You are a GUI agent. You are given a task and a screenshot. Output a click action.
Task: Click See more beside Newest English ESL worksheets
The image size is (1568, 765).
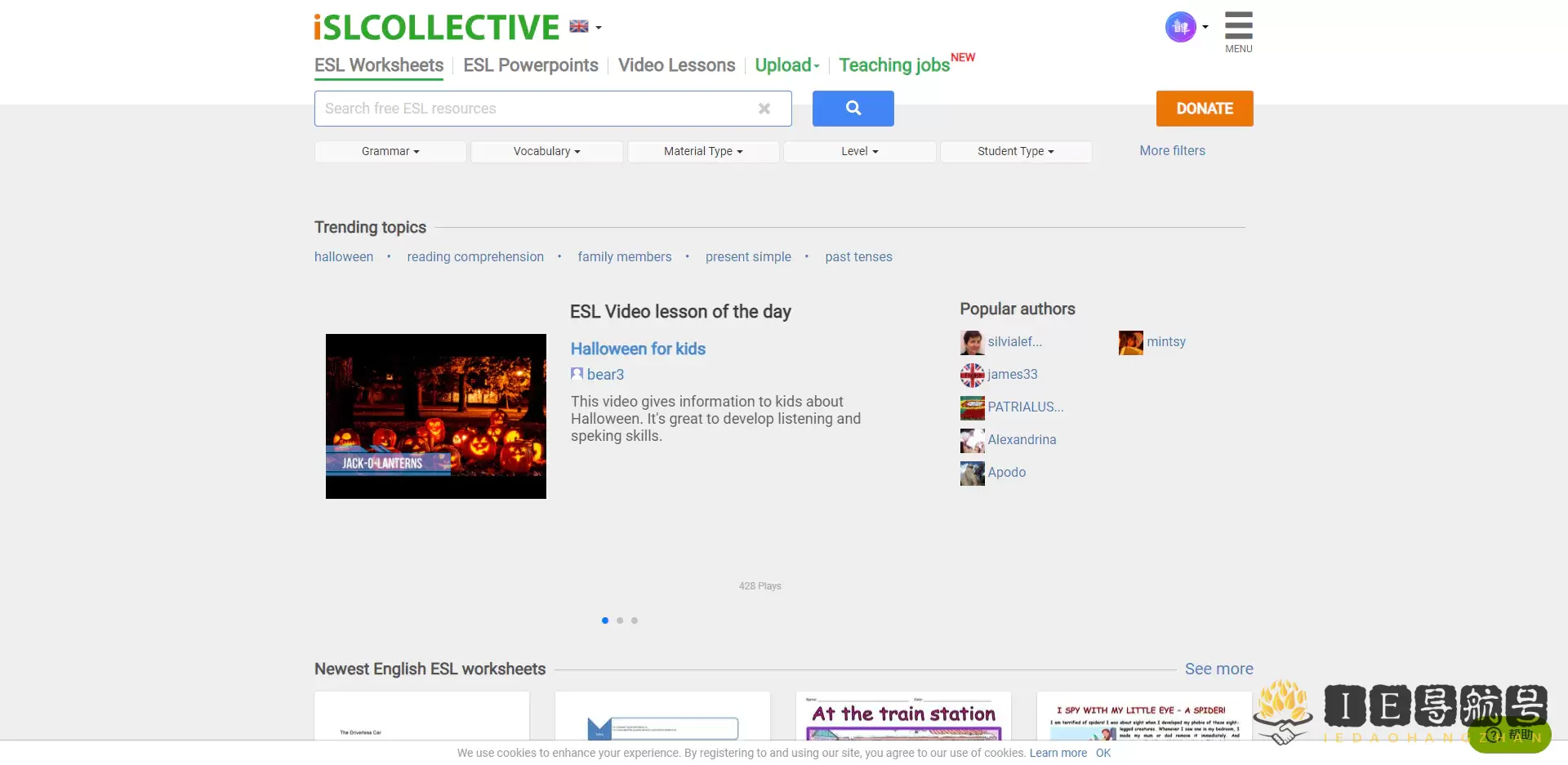click(x=1218, y=668)
